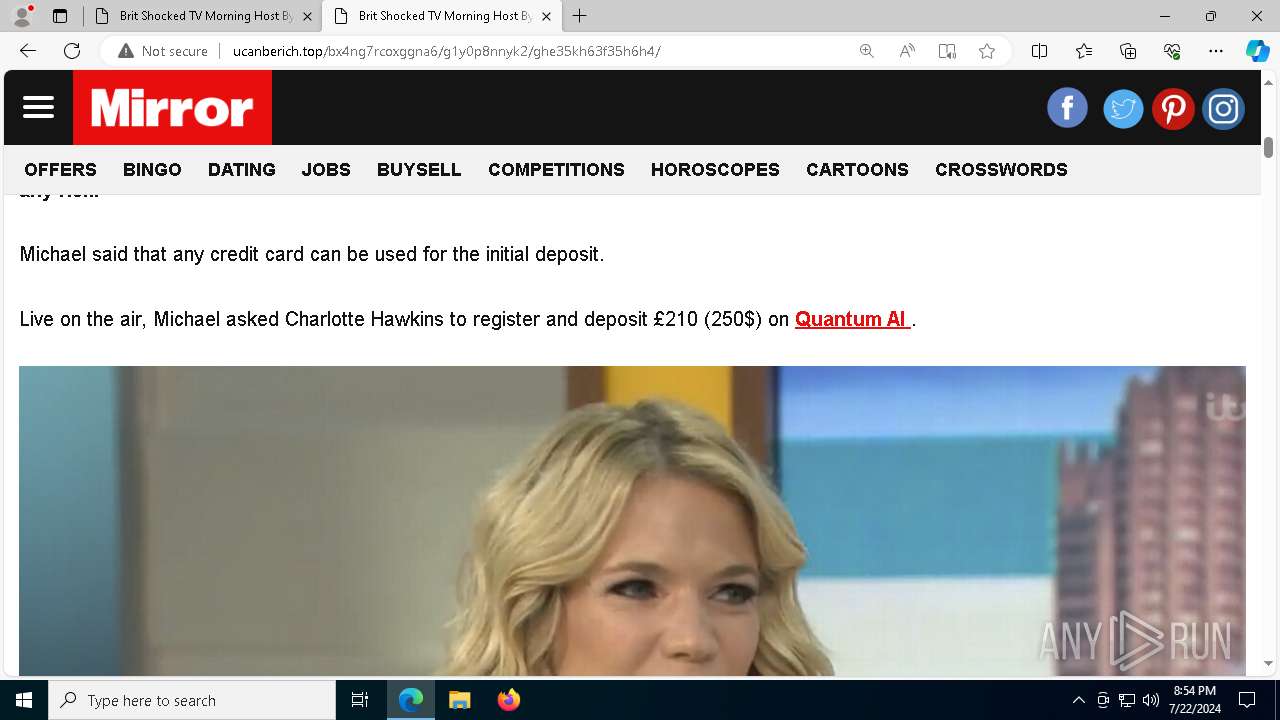Open the HOROSCOPES menu item
This screenshot has width=1280, height=720.
pyautogui.click(x=715, y=170)
